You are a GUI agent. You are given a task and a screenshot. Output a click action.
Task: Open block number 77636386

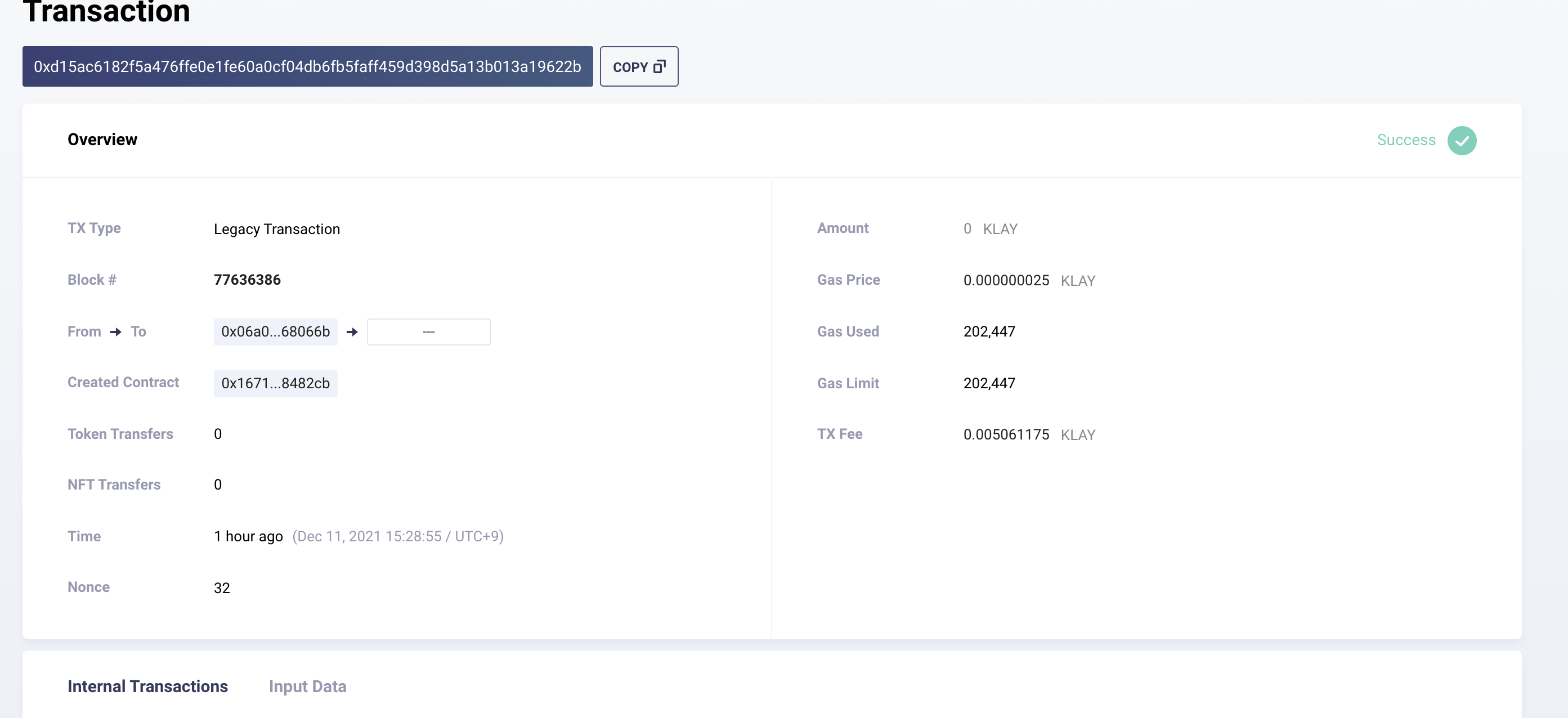coord(247,280)
